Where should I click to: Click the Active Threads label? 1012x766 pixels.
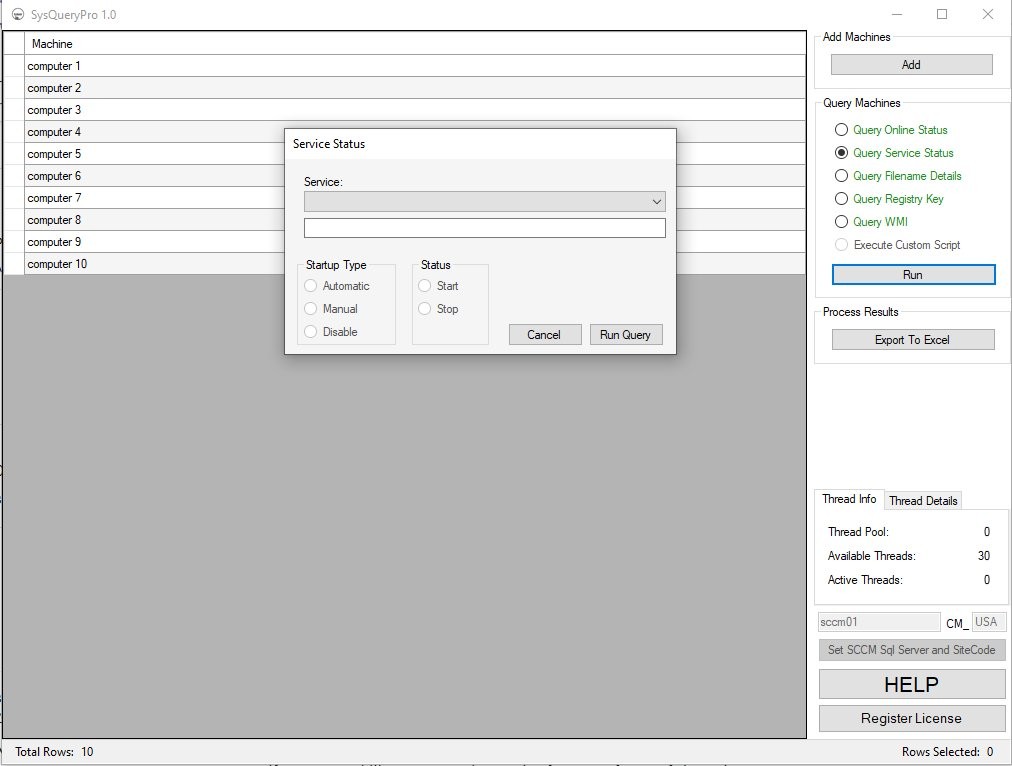[x=865, y=580]
